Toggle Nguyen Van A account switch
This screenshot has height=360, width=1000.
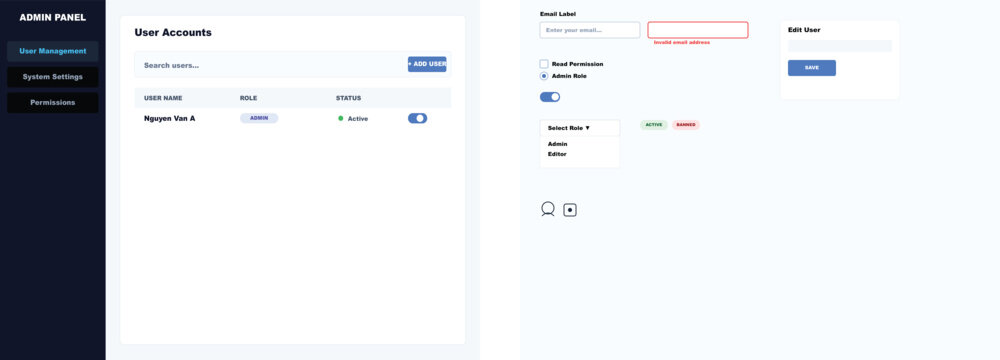[417, 118]
